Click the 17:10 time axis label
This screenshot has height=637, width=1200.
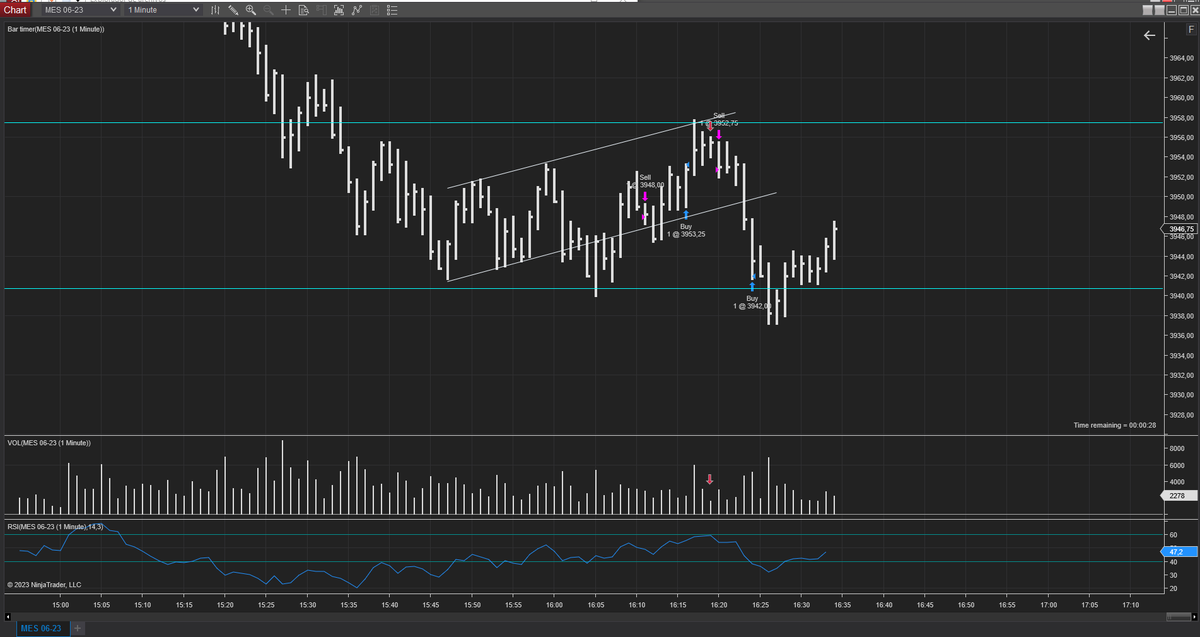point(1130,605)
